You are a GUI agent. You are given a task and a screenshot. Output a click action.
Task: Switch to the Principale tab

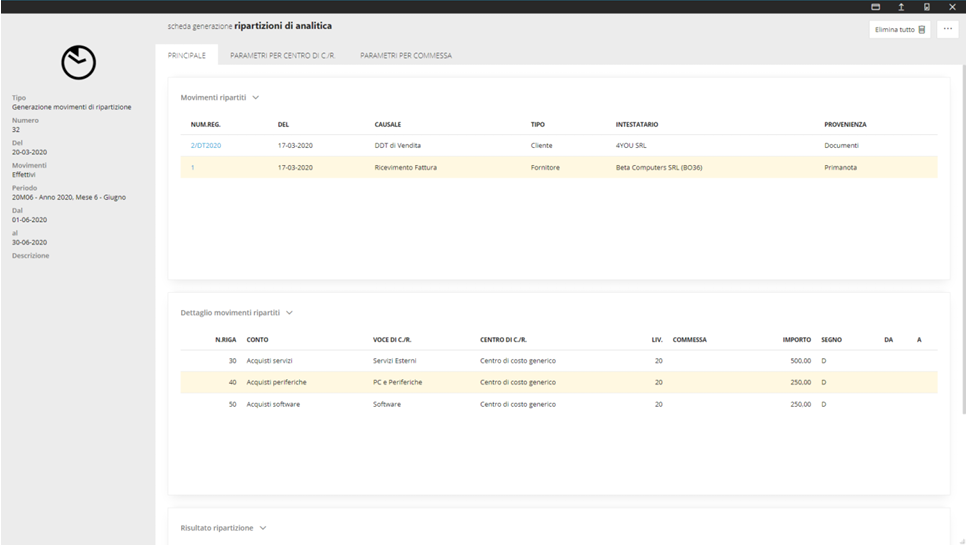click(x=186, y=56)
